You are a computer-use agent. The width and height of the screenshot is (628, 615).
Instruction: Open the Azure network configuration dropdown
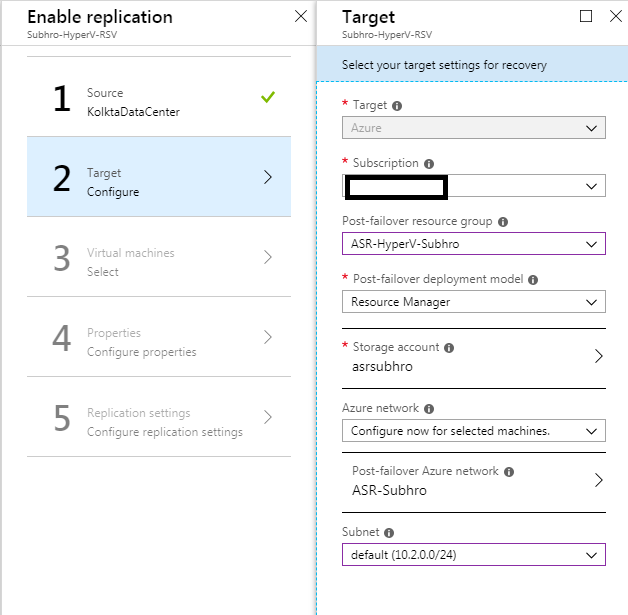tap(473, 431)
